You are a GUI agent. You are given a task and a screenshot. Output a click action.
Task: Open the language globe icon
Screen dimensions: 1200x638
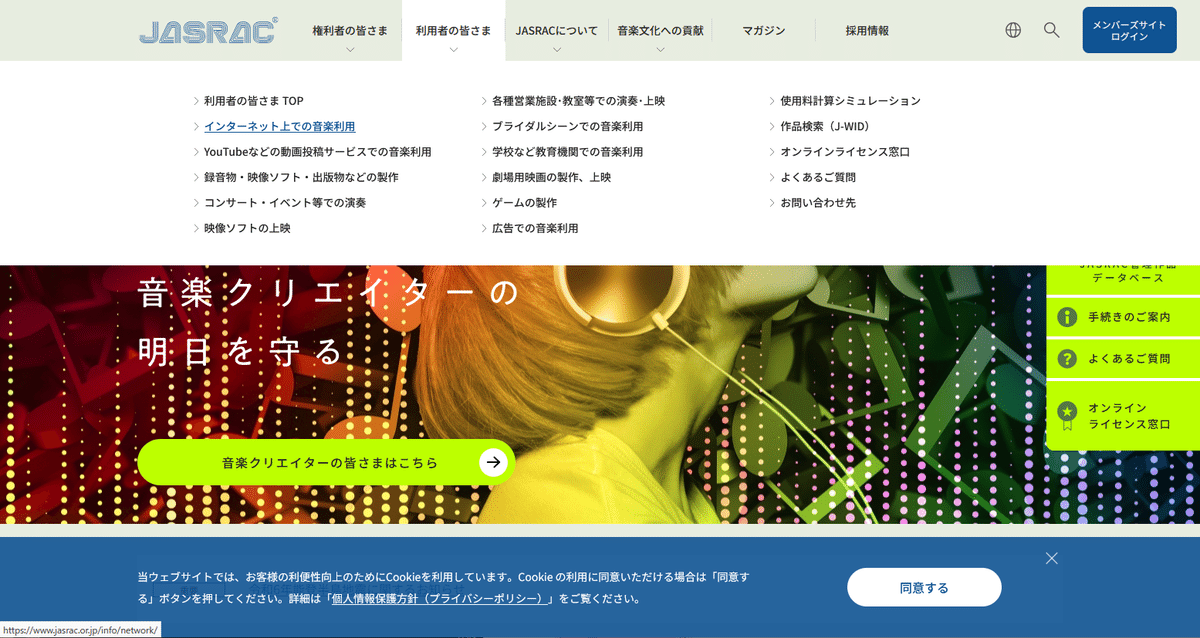pyautogui.click(x=1012, y=30)
